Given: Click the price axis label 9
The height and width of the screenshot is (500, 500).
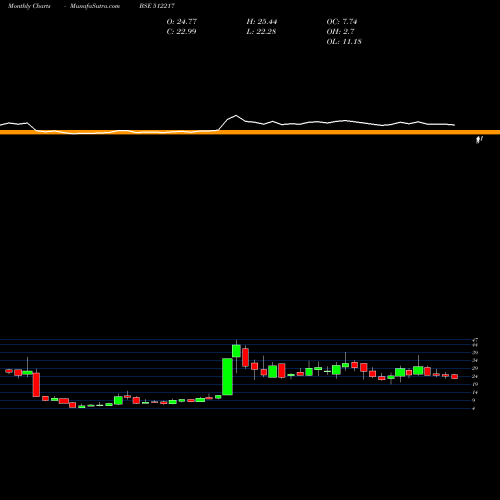Looking at the screenshot, I should [474, 400].
